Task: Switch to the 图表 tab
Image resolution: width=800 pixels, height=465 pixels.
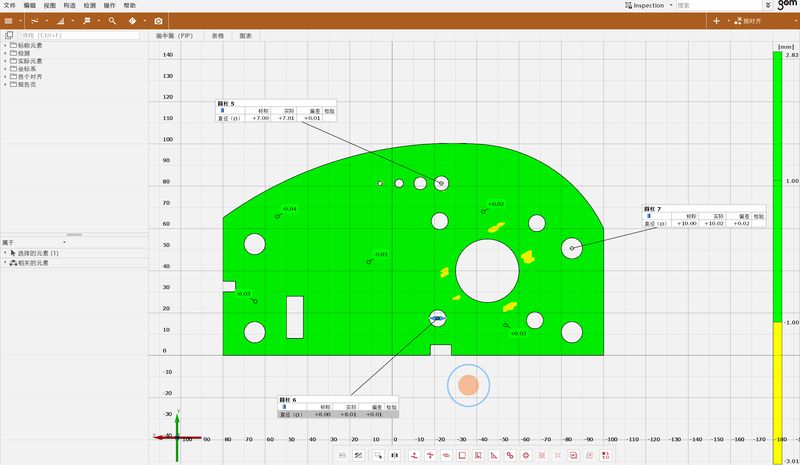Action: pos(245,35)
